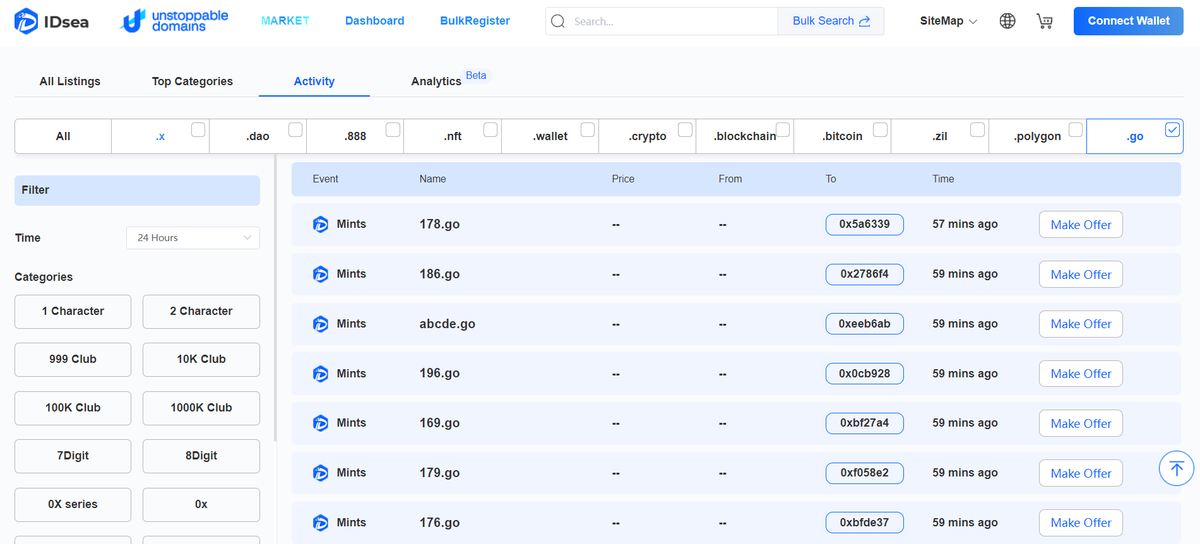Click the Mints icon in 179.go row
This screenshot has width=1200, height=544.
pos(321,473)
